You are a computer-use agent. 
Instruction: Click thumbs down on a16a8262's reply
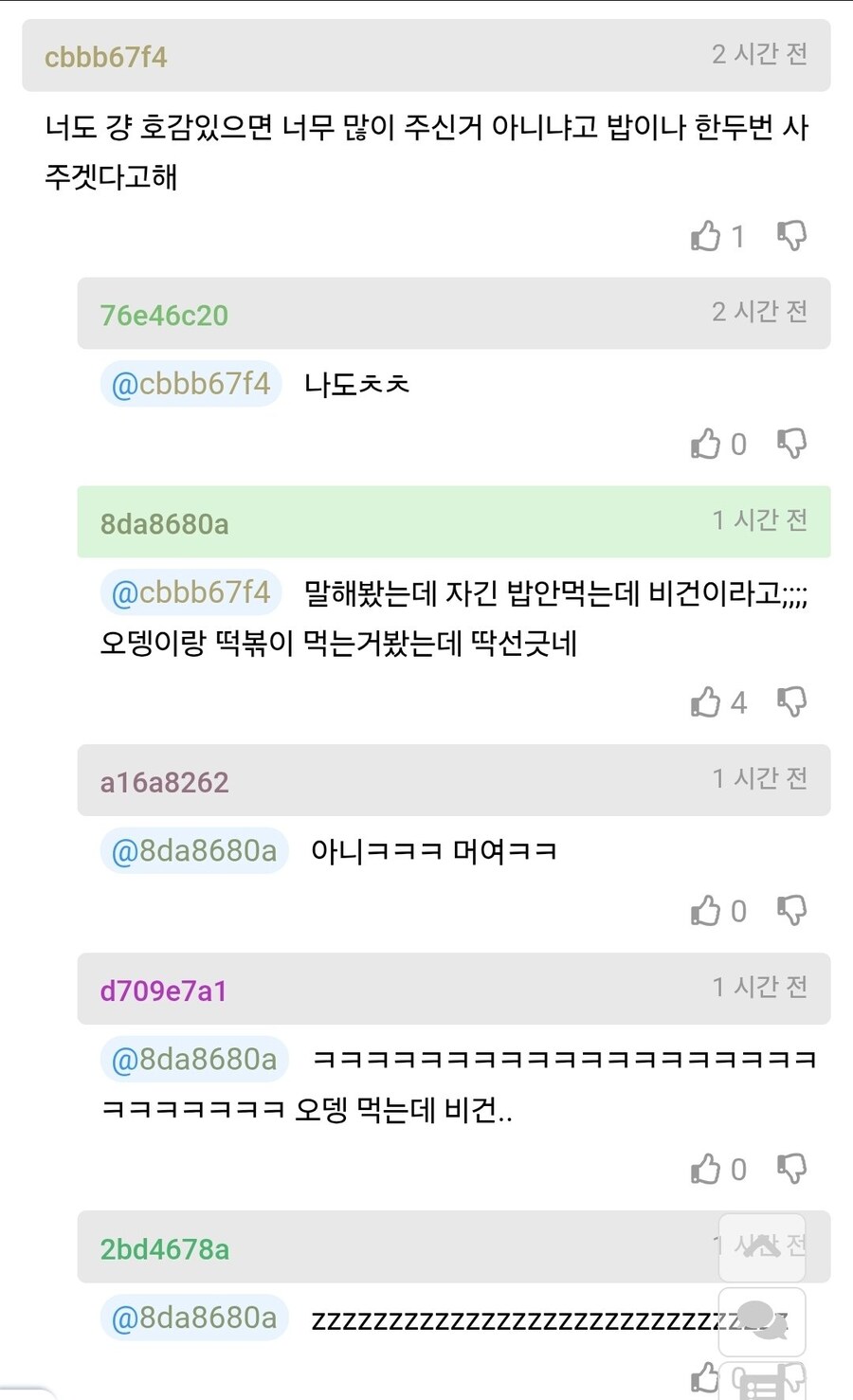(792, 910)
